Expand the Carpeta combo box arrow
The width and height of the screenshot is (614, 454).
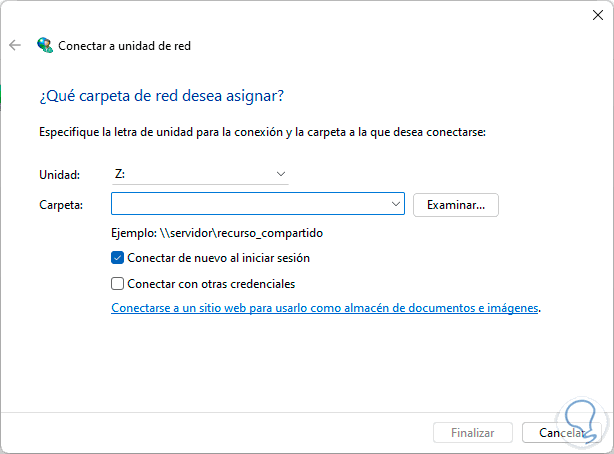pos(397,204)
